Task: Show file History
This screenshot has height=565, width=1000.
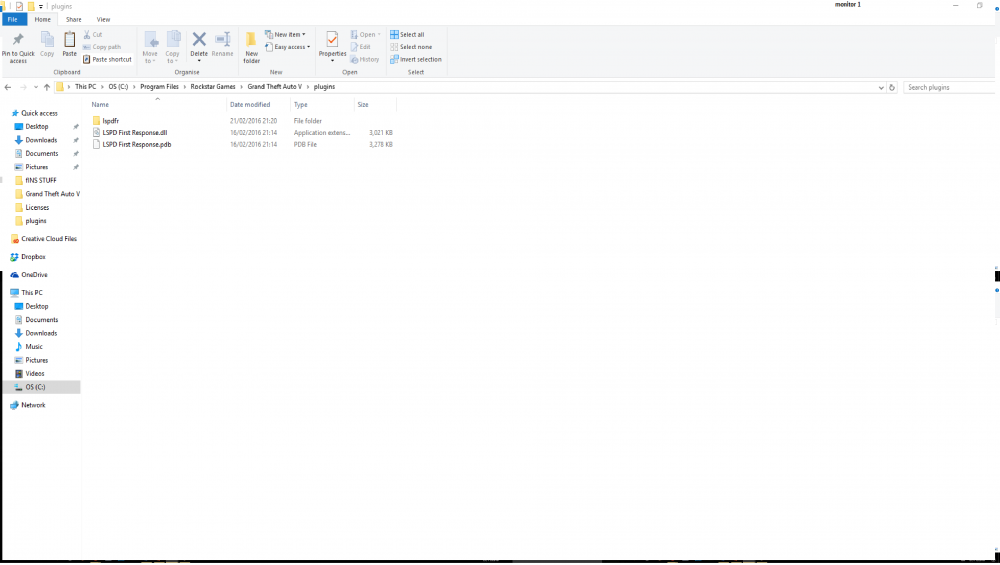Action: pyautogui.click(x=365, y=59)
